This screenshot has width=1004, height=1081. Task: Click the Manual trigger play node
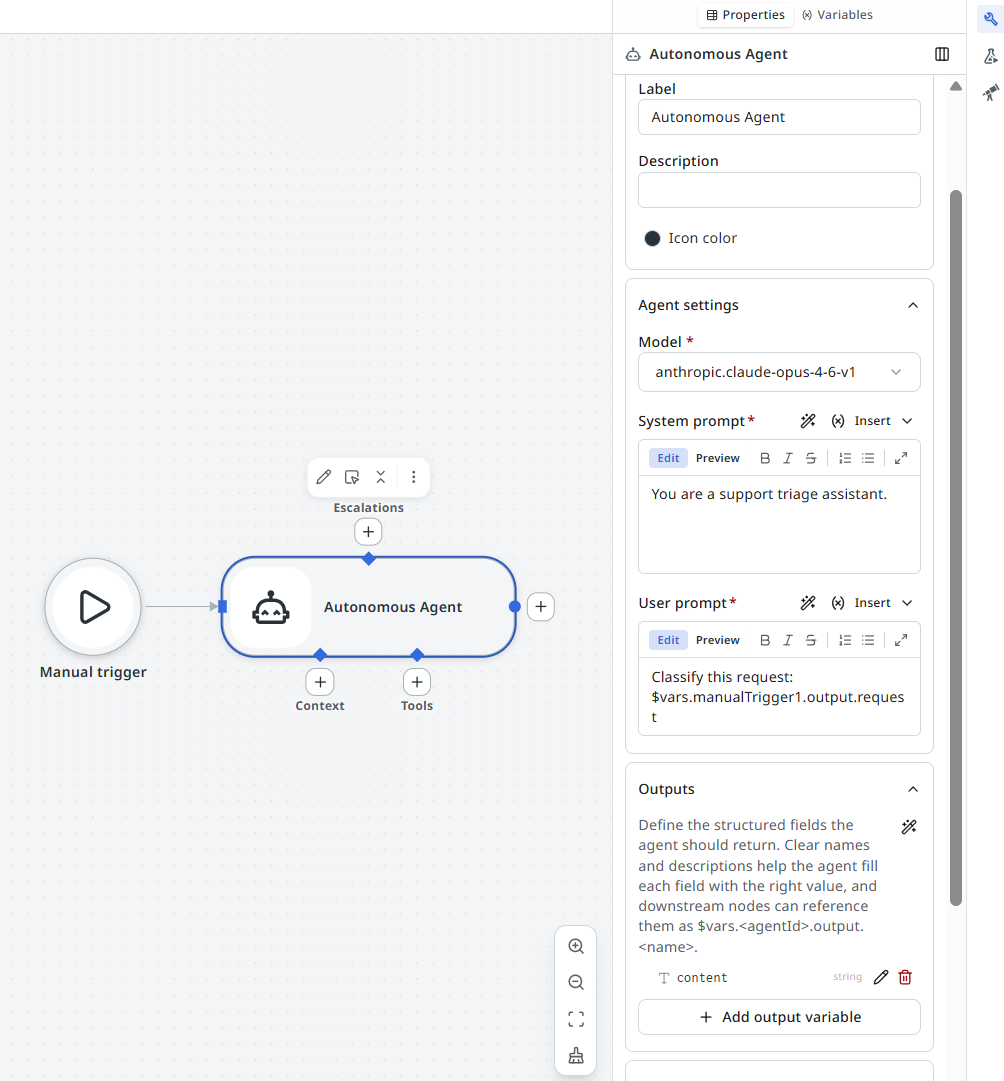click(x=93, y=607)
